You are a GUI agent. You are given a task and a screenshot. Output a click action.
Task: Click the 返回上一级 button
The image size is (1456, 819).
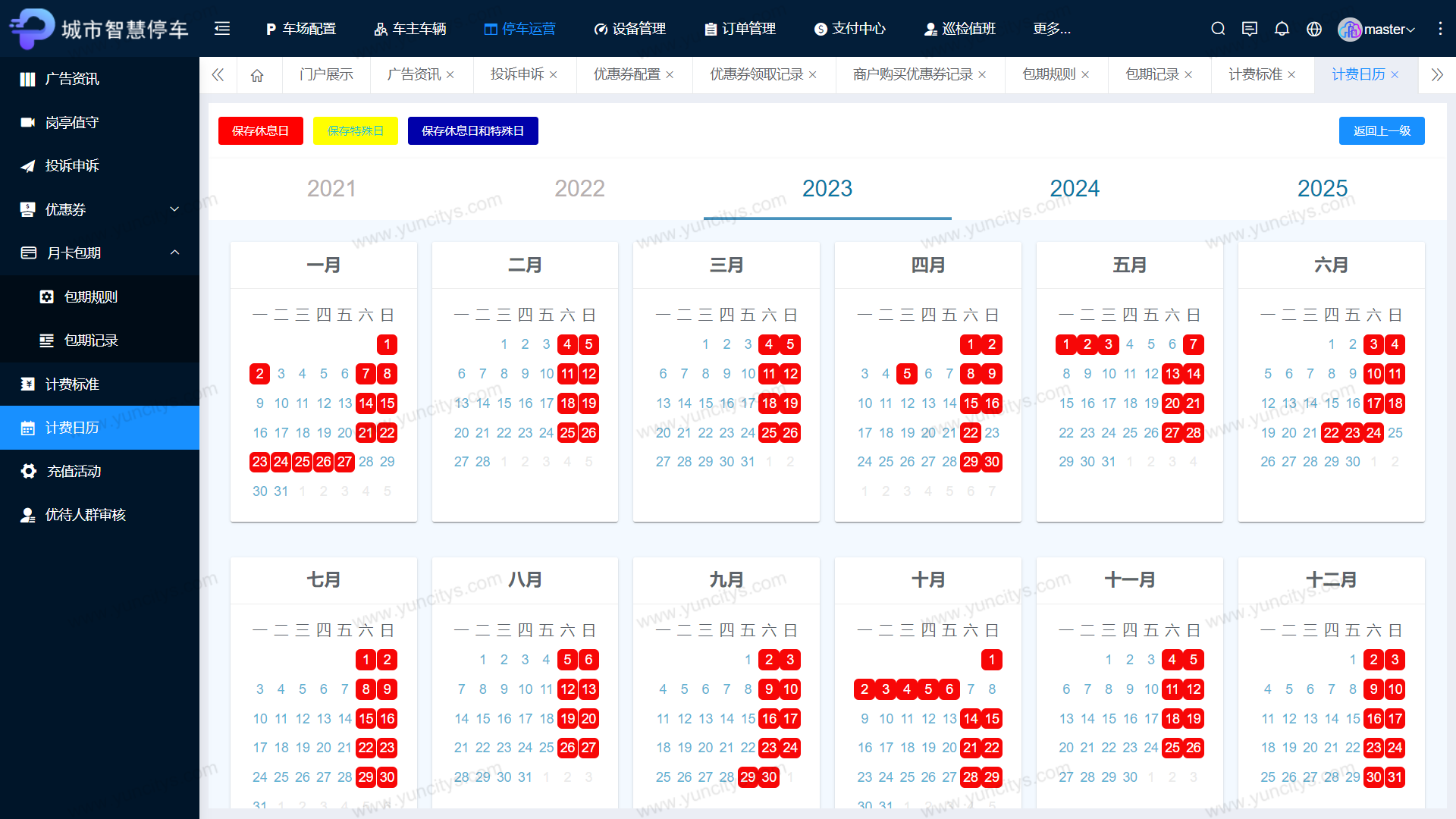click(x=1381, y=130)
